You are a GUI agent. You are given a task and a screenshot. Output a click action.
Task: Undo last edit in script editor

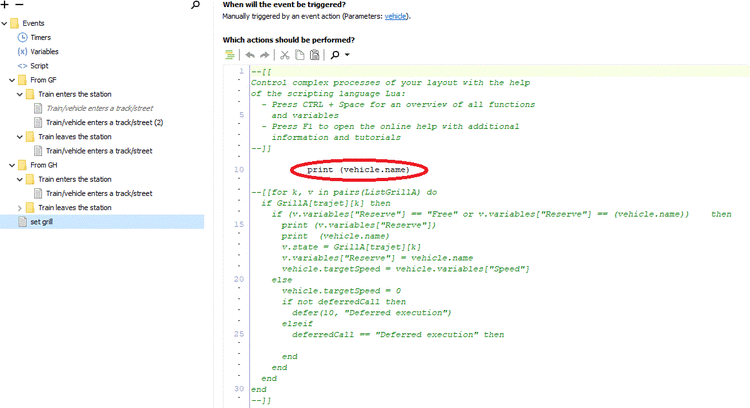250,55
